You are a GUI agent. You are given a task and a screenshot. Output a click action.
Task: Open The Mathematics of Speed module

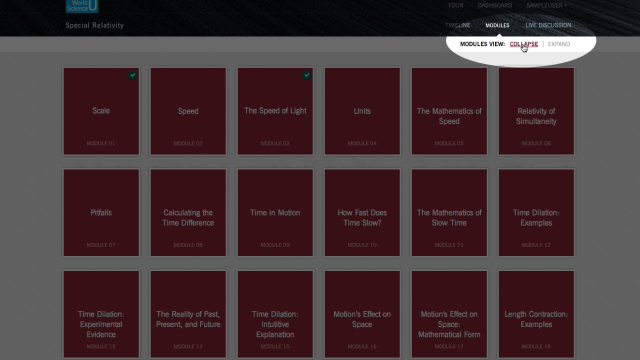point(449,111)
